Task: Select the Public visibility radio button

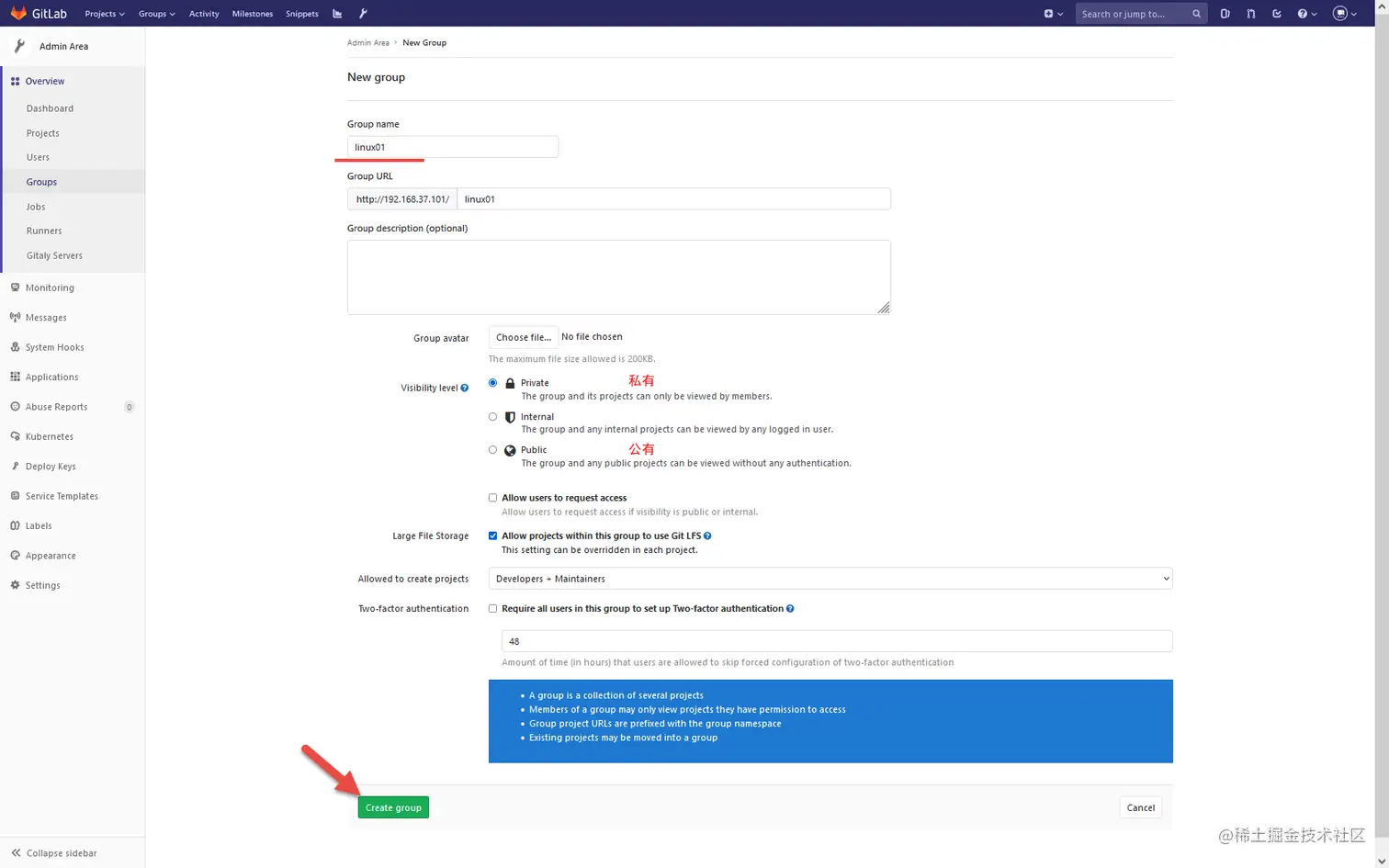Action: [493, 450]
